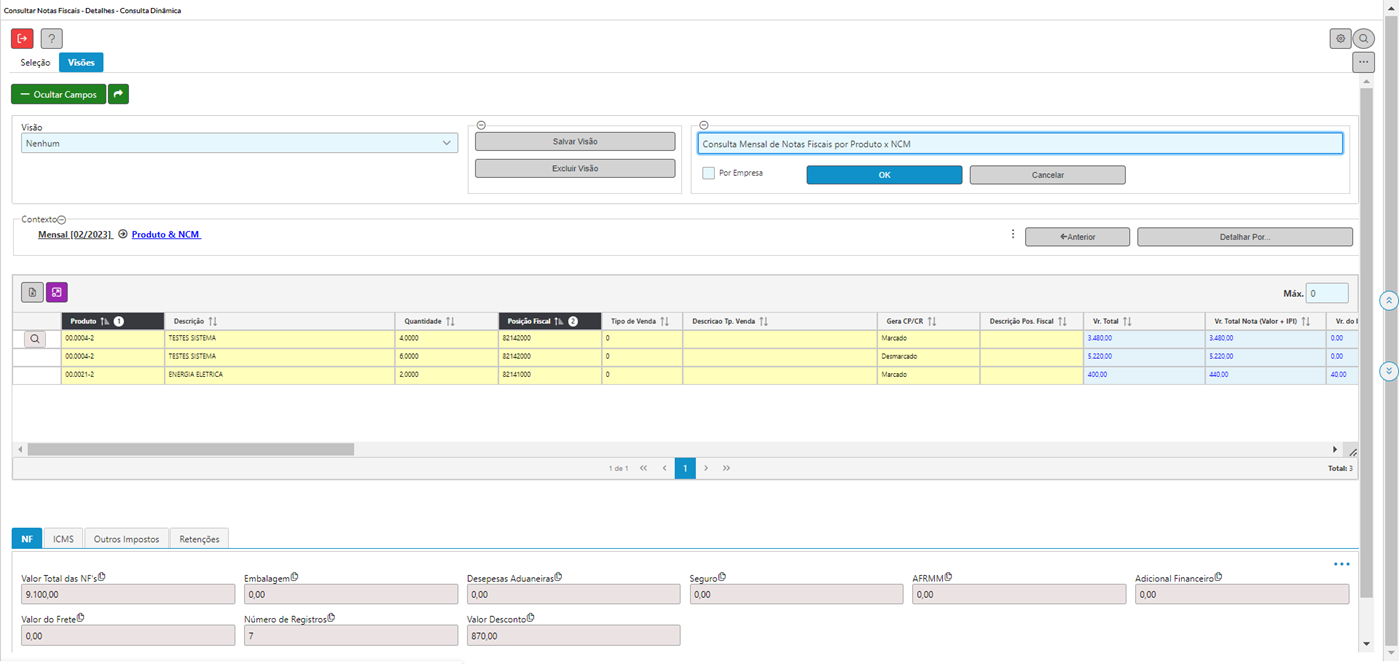Open the ICMS tab
The image size is (1399, 664).
coord(63,539)
